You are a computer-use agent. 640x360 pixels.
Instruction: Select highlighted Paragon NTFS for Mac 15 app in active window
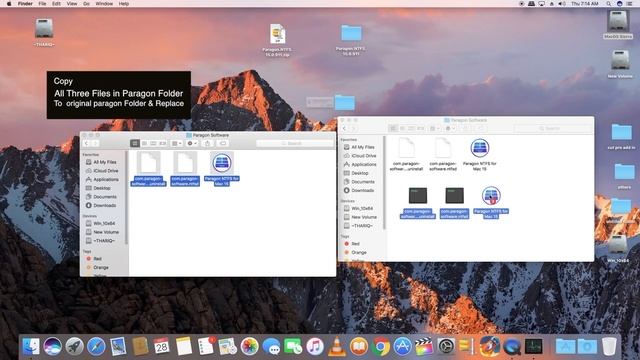[222, 169]
